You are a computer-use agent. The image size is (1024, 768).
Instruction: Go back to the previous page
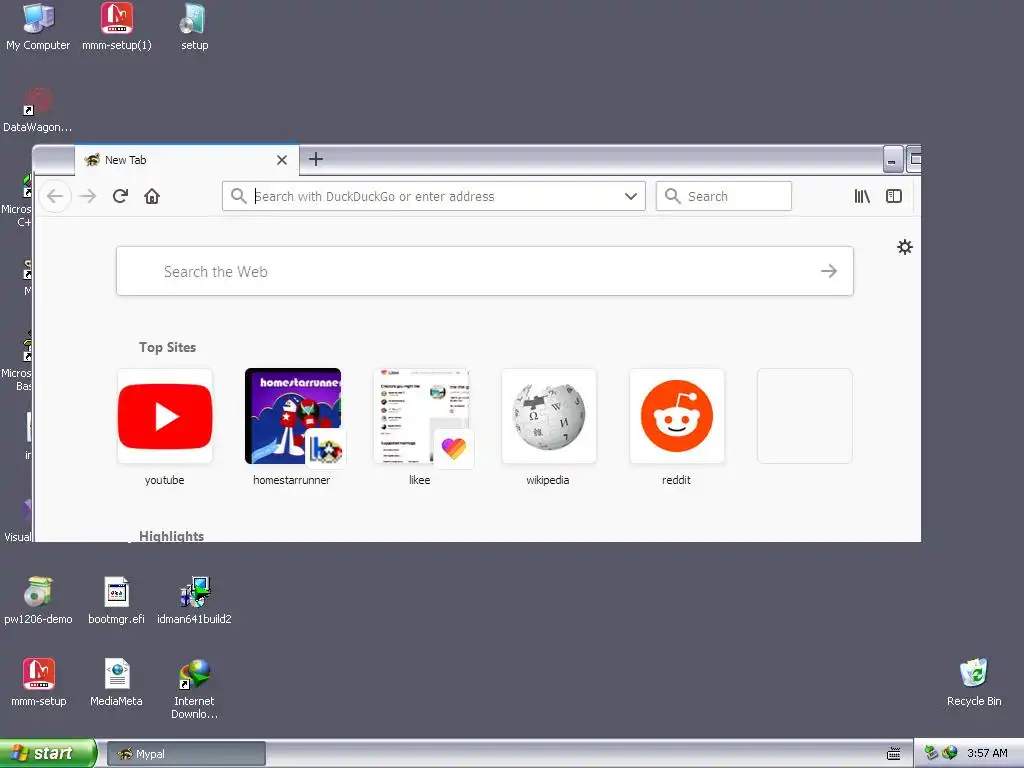(55, 196)
